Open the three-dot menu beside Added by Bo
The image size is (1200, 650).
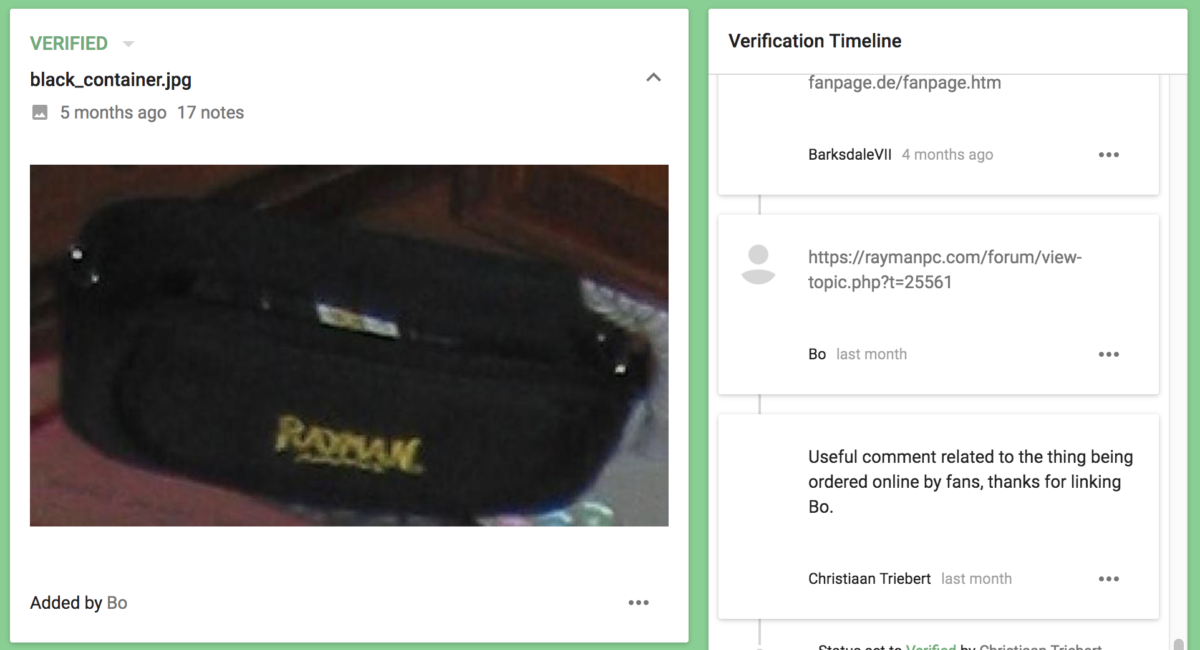tap(638, 603)
